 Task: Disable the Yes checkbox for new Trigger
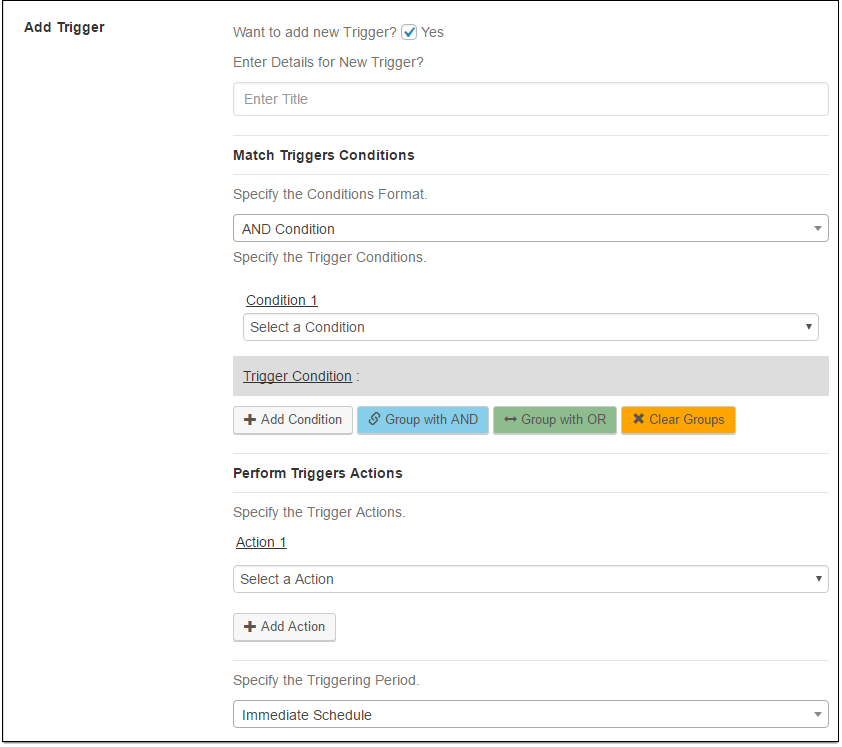409,31
